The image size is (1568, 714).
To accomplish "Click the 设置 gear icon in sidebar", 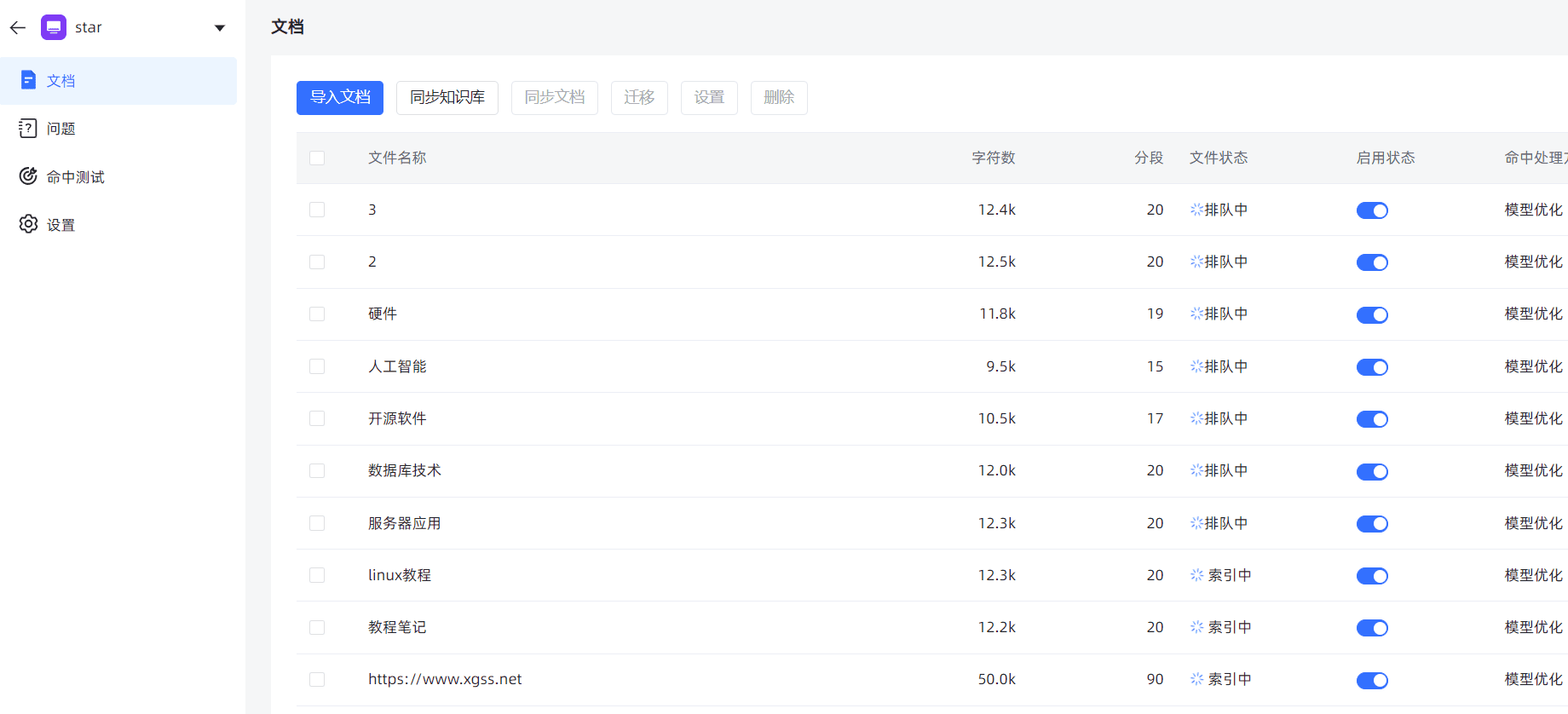I will coord(28,224).
